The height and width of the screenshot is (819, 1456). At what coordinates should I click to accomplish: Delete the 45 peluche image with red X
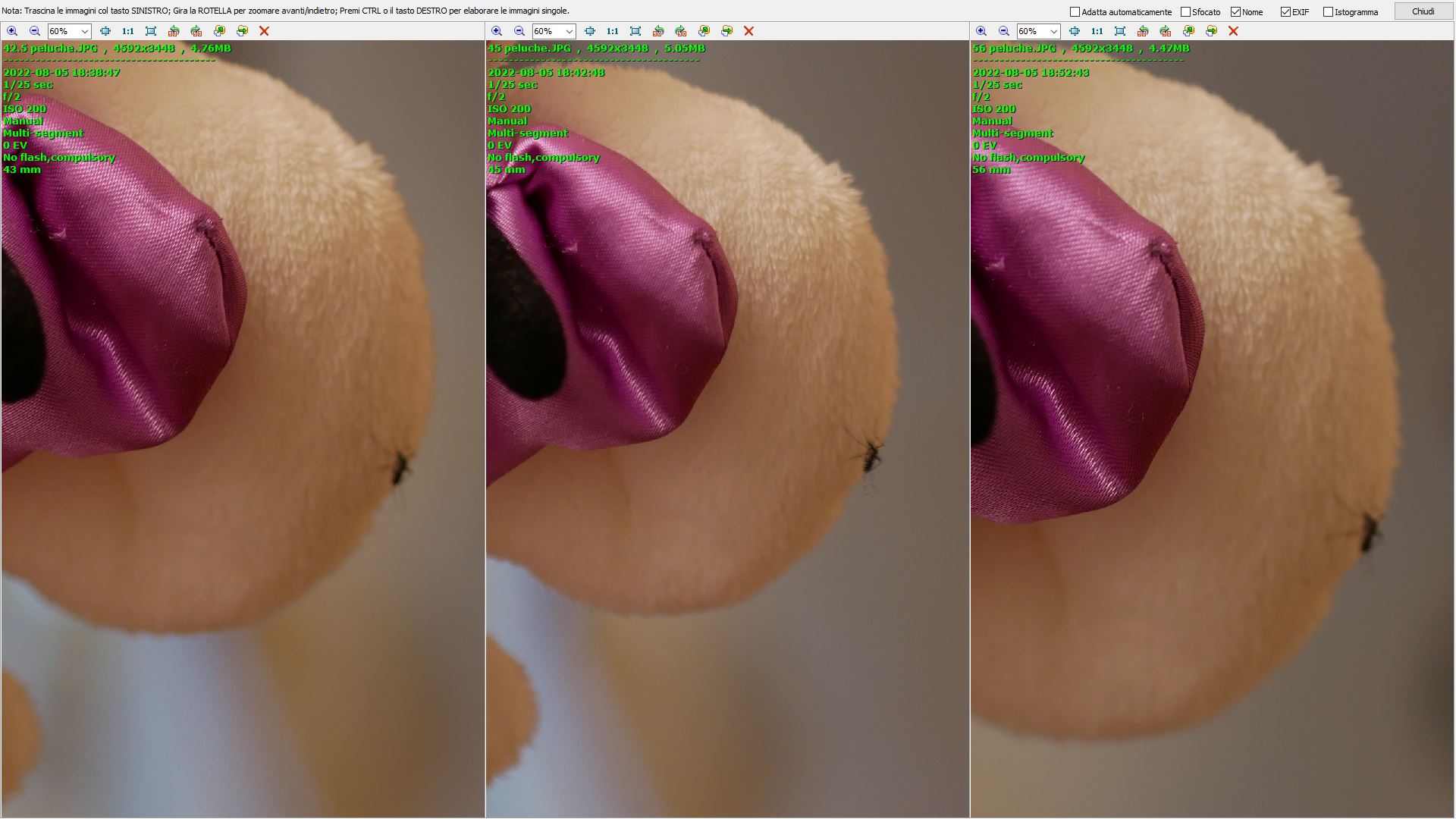point(748,31)
